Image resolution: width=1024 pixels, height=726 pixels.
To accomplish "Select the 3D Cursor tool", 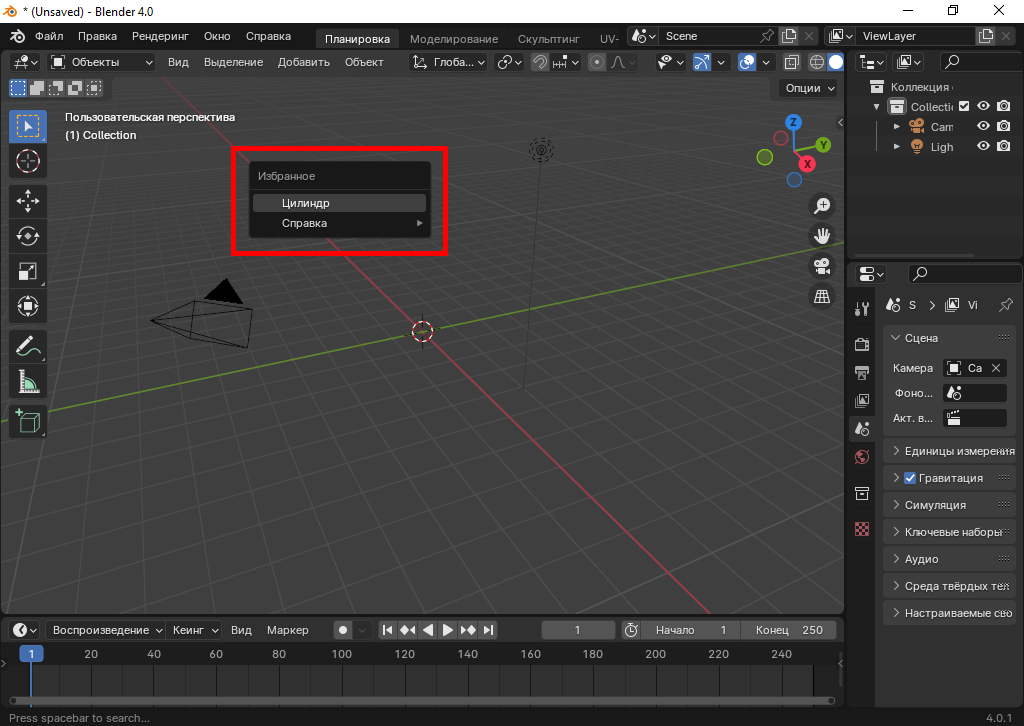I will pos(28,160).
